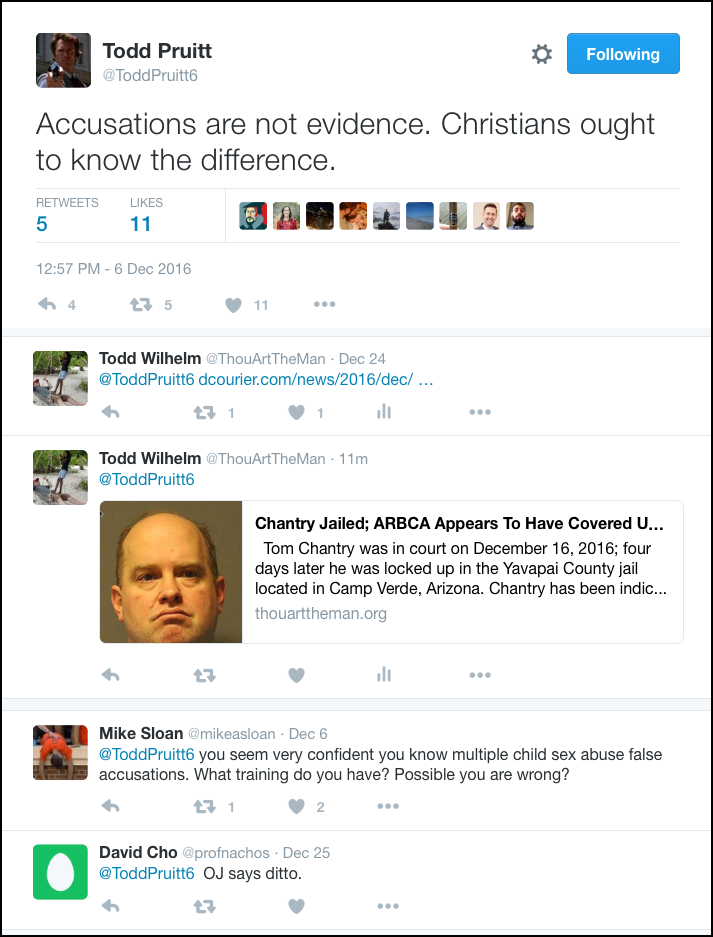Toggle the Following button for Todd Pruitt
The image size is (713, 937).
[x=623, y=54]
